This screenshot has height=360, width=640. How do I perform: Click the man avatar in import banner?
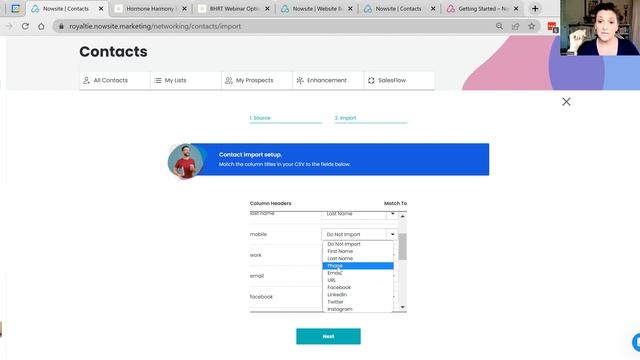coord(186,161)
